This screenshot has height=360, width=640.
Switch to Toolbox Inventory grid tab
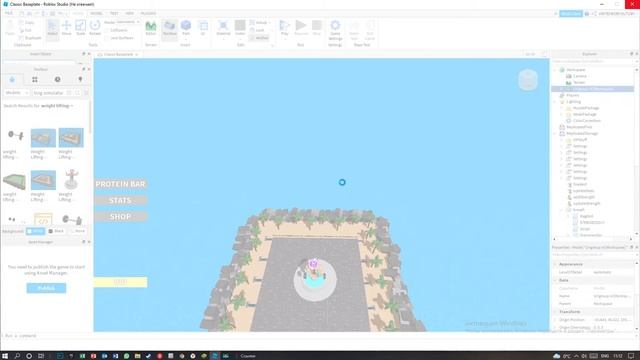[x=35, y=80]
